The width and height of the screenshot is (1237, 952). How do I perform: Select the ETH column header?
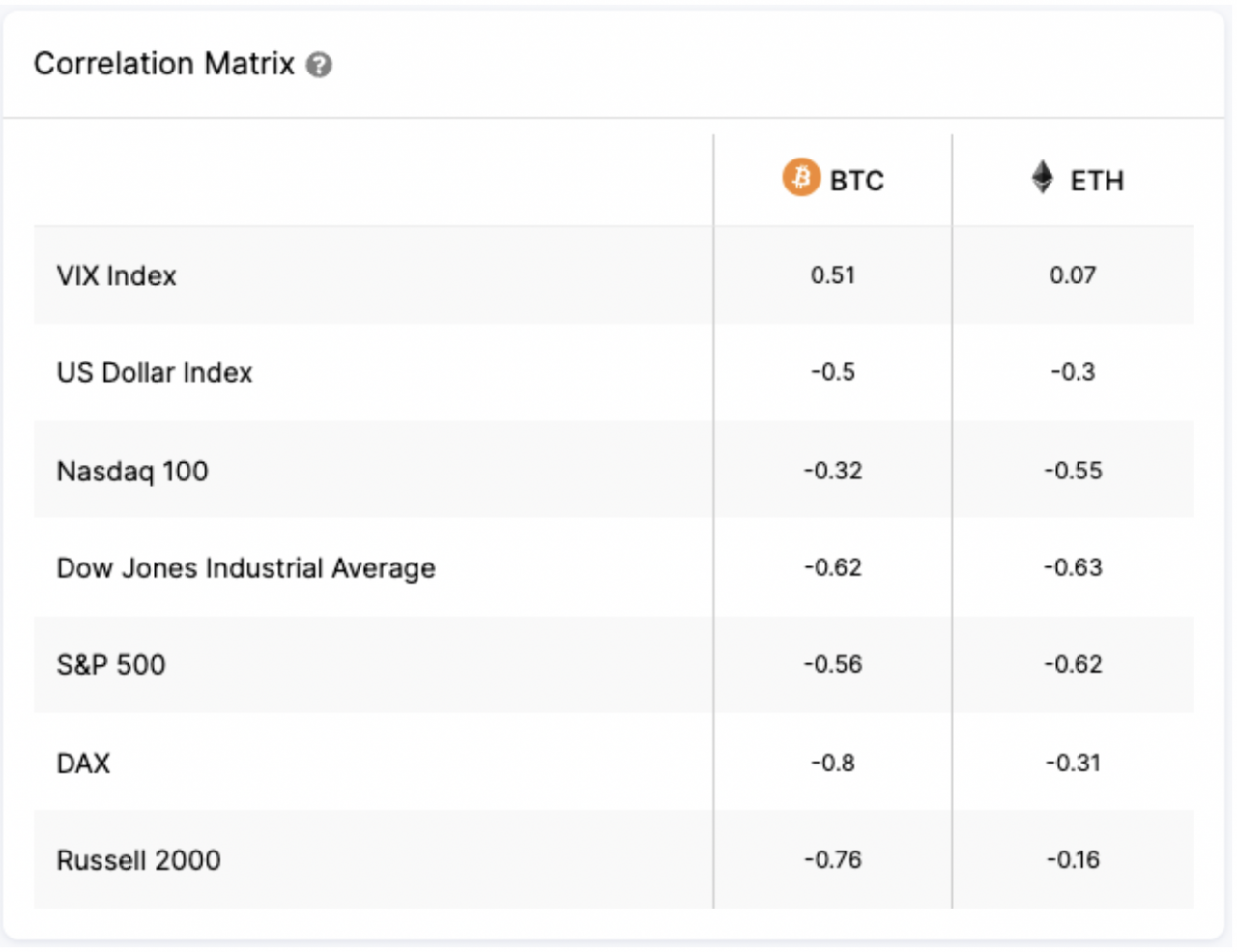[1096, 181]
